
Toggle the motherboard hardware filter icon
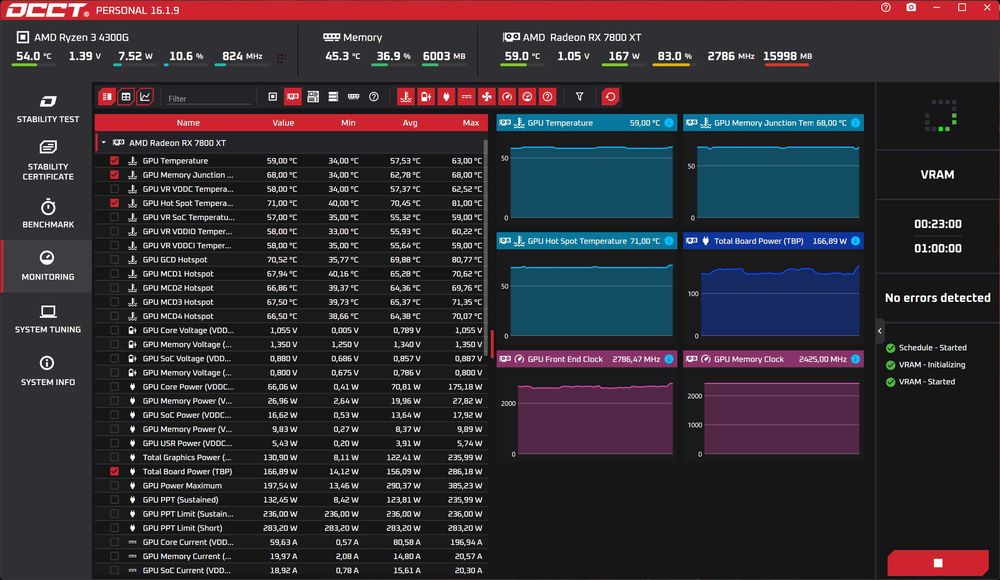(x=313, y=97)
